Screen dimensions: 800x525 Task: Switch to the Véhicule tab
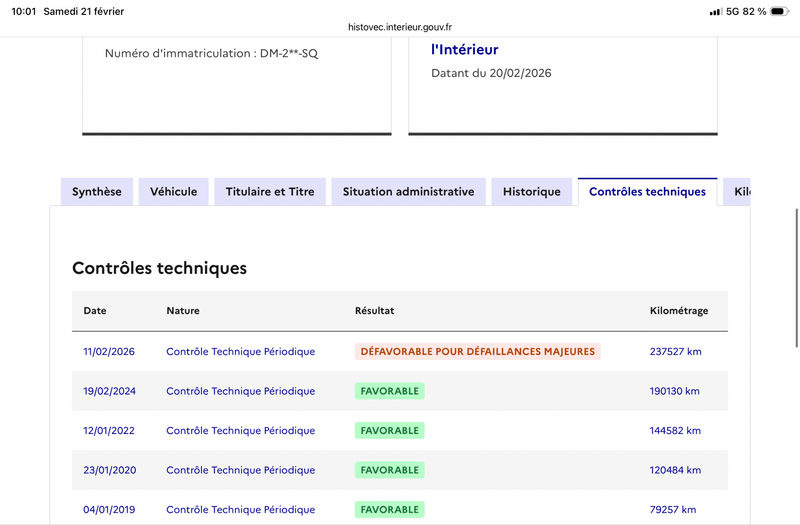[x=173, y=192]
